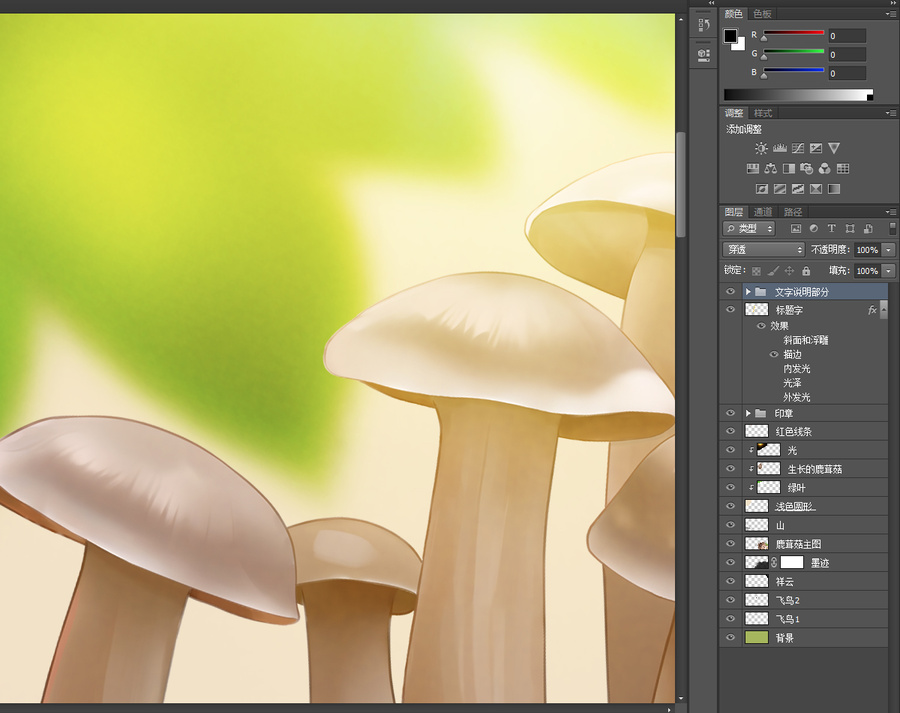Select the 斜面和浮雕 effect row

pyautogui.click(x=806, y=340)
